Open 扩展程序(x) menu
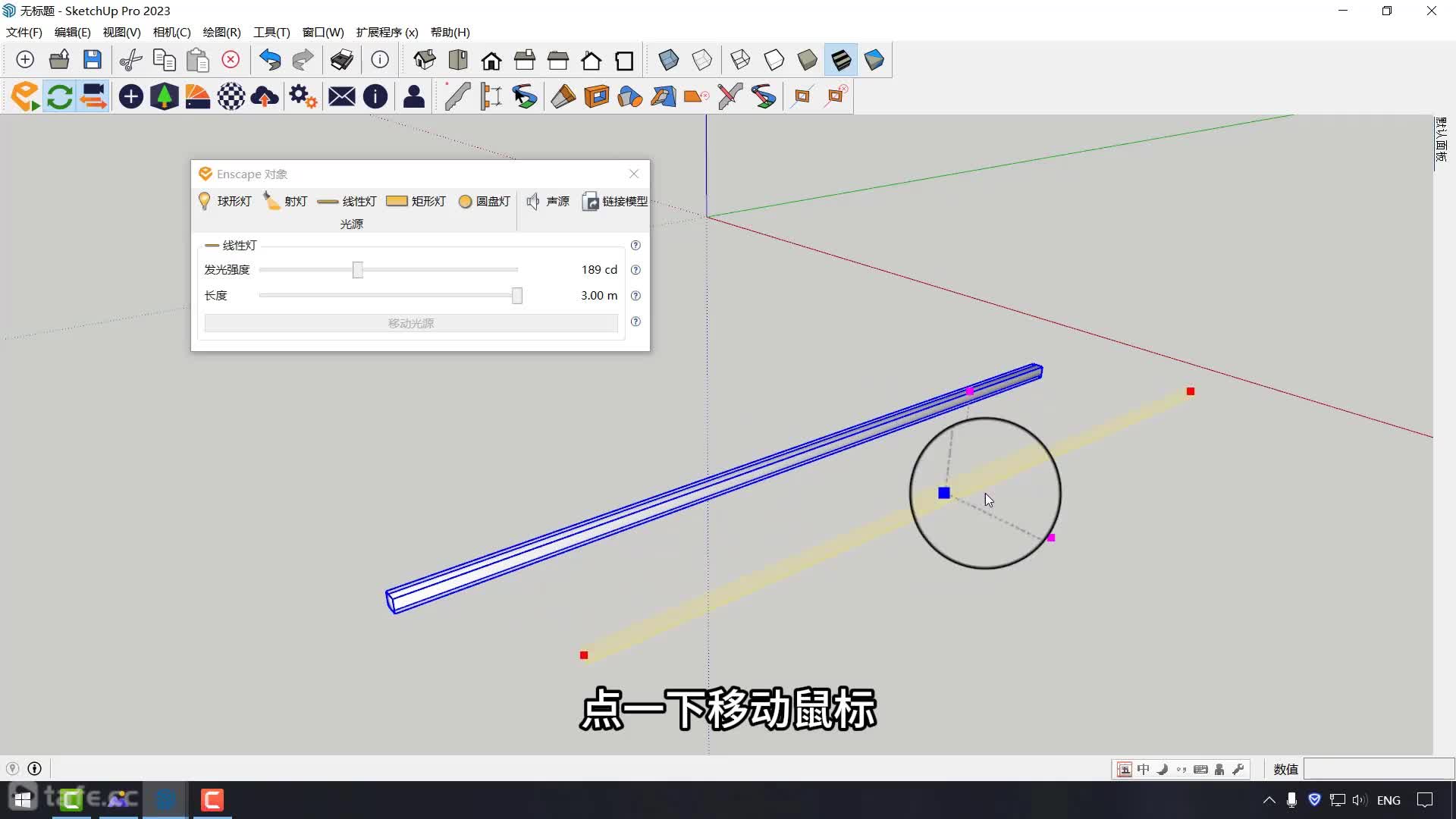Viewport: 1456px width, 819px height. pyautogui.click(x=387, y=33)
